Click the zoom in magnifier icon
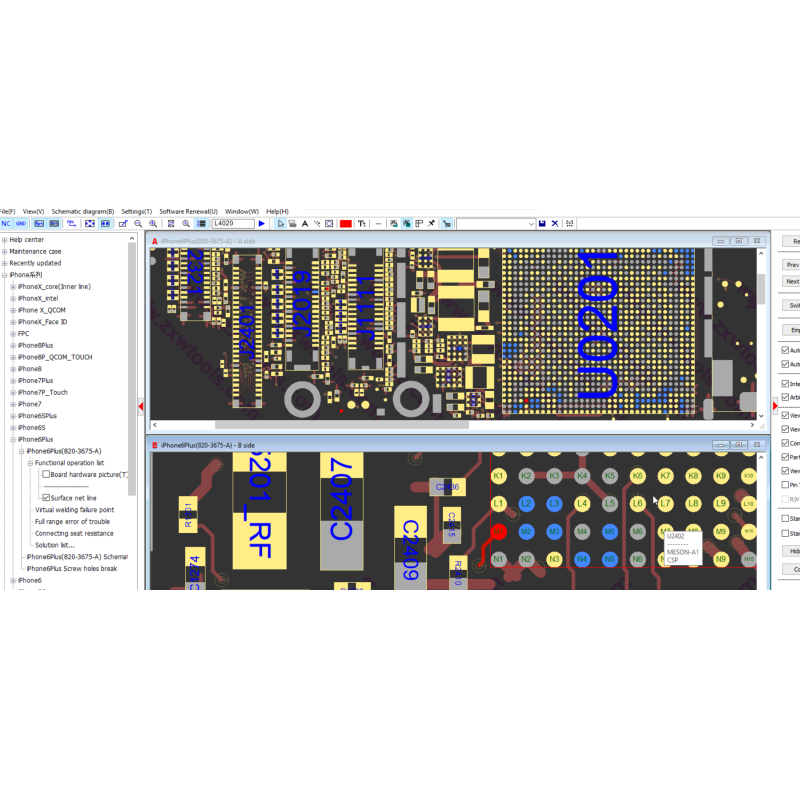This screenshot has width=800, height=800. (x=153, y=224)
